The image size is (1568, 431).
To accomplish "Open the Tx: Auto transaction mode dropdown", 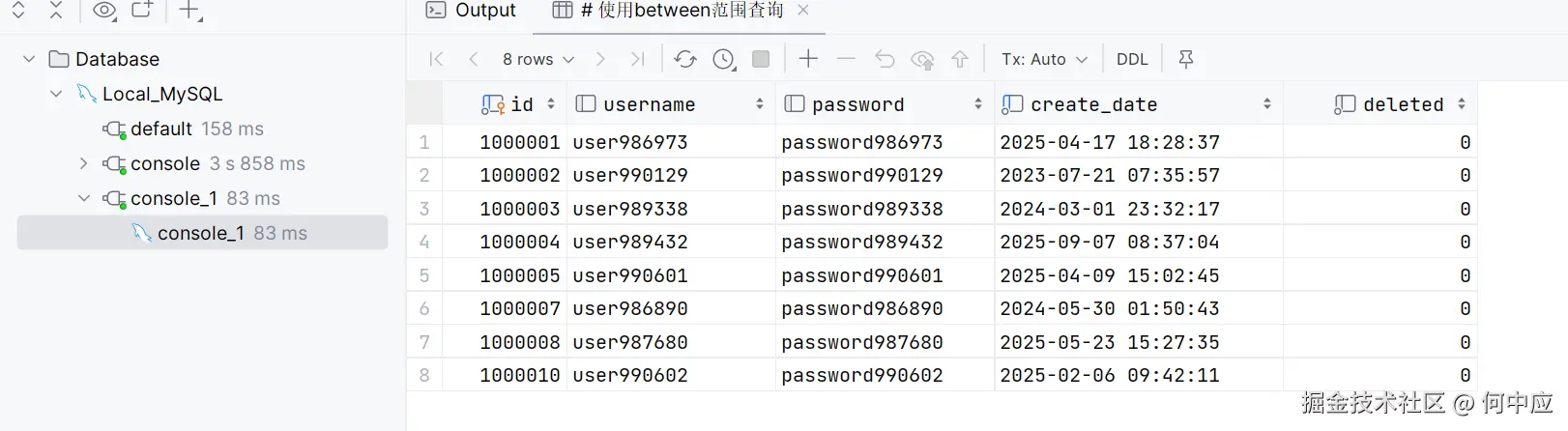I will point(1044,59).
